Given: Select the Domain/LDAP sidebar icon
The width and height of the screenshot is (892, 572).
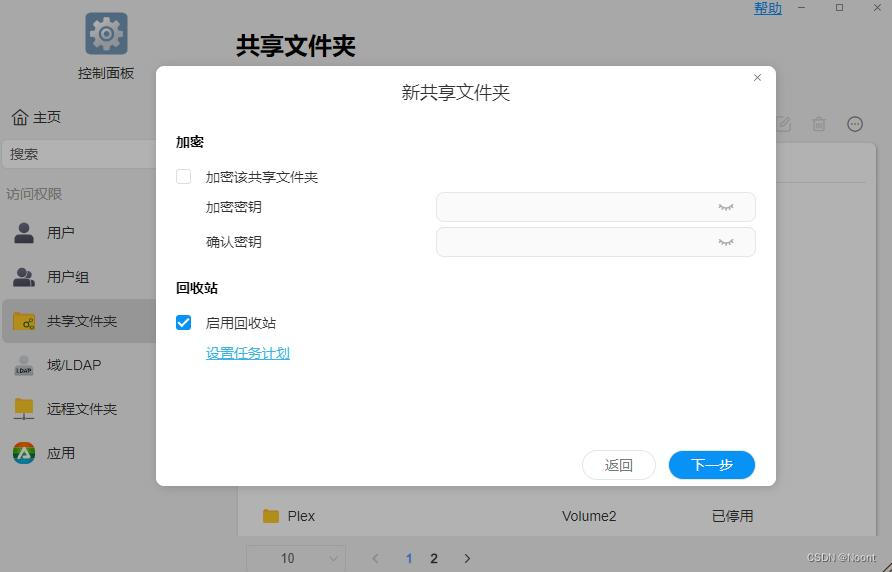Looking at the screenshot, I should click(x=24, y=366).
